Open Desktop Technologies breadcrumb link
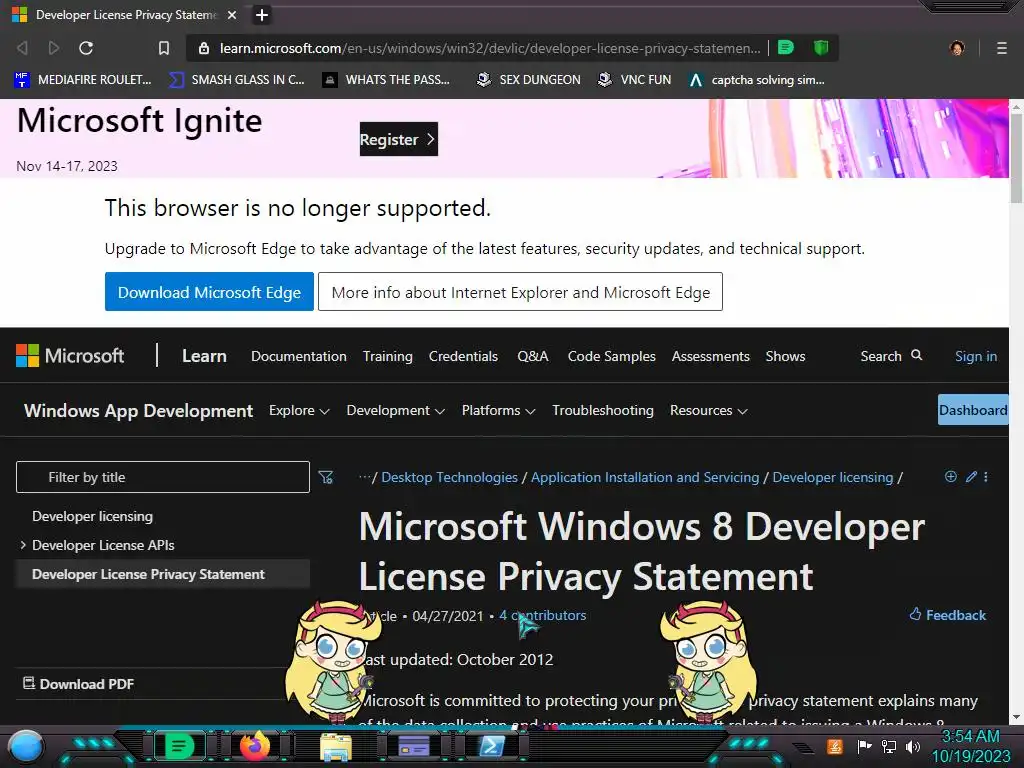1024x768 pixels. point(449,477)
